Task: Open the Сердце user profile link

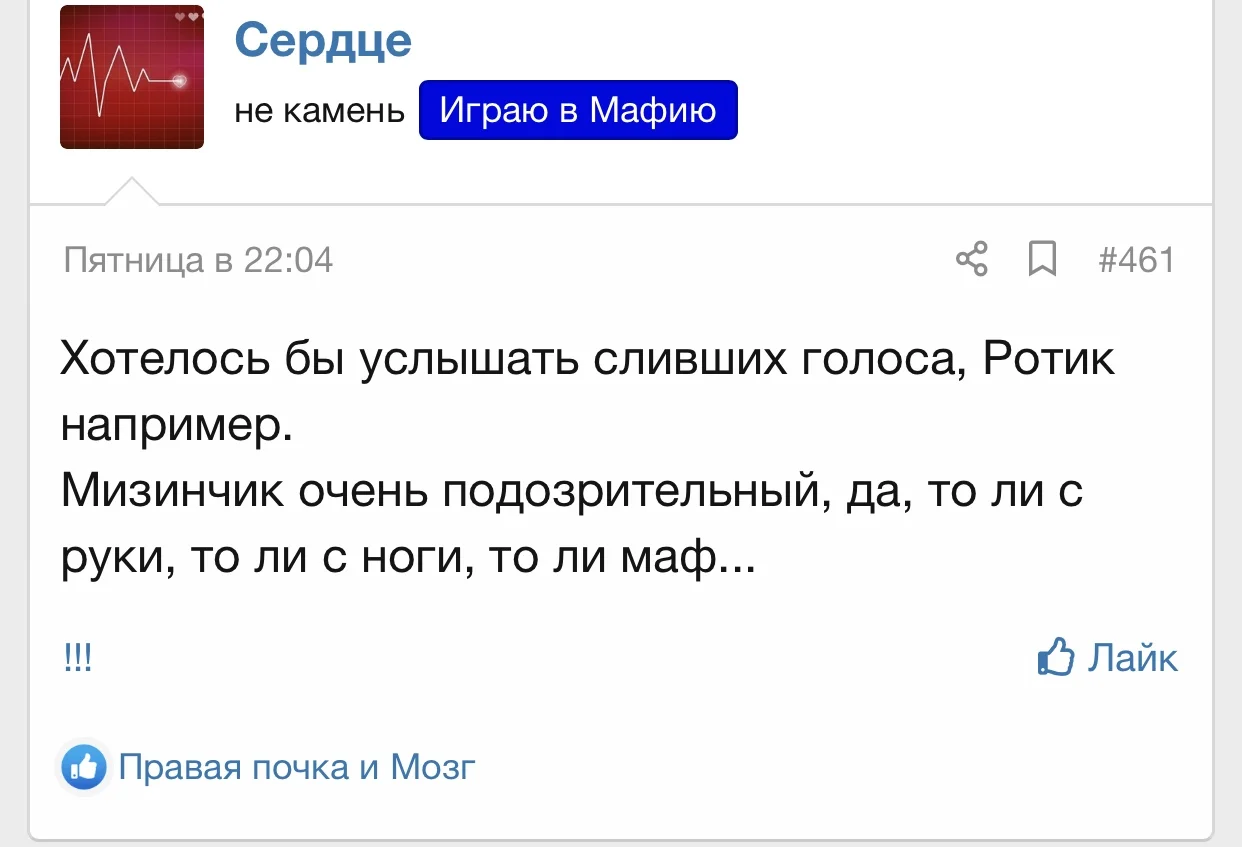Action: [x=323, y=40]
